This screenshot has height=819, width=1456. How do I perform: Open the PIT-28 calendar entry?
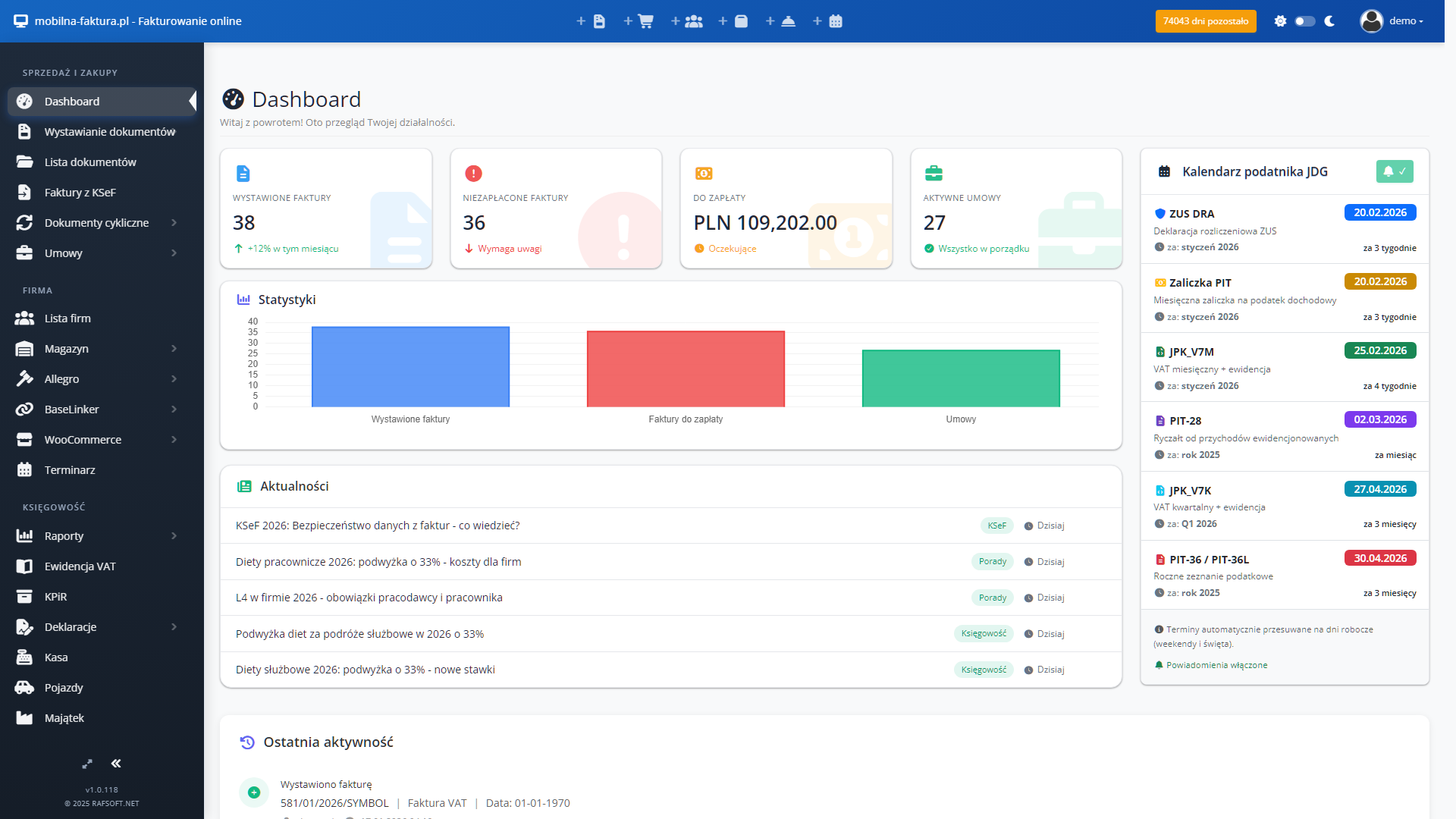(1185, 421)
